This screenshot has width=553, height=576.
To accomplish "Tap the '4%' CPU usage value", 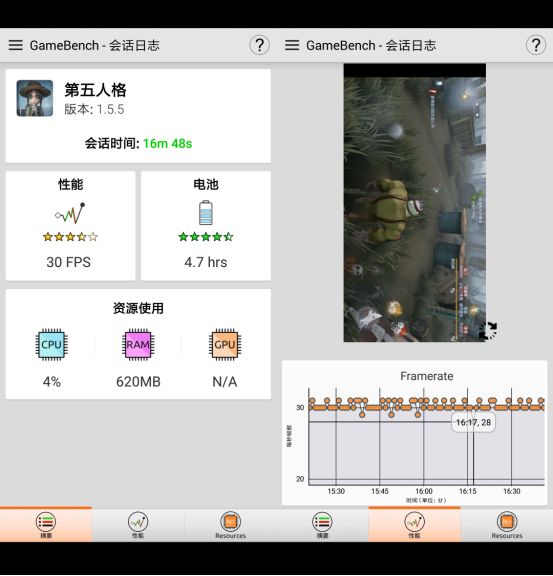I will point(51,382).
